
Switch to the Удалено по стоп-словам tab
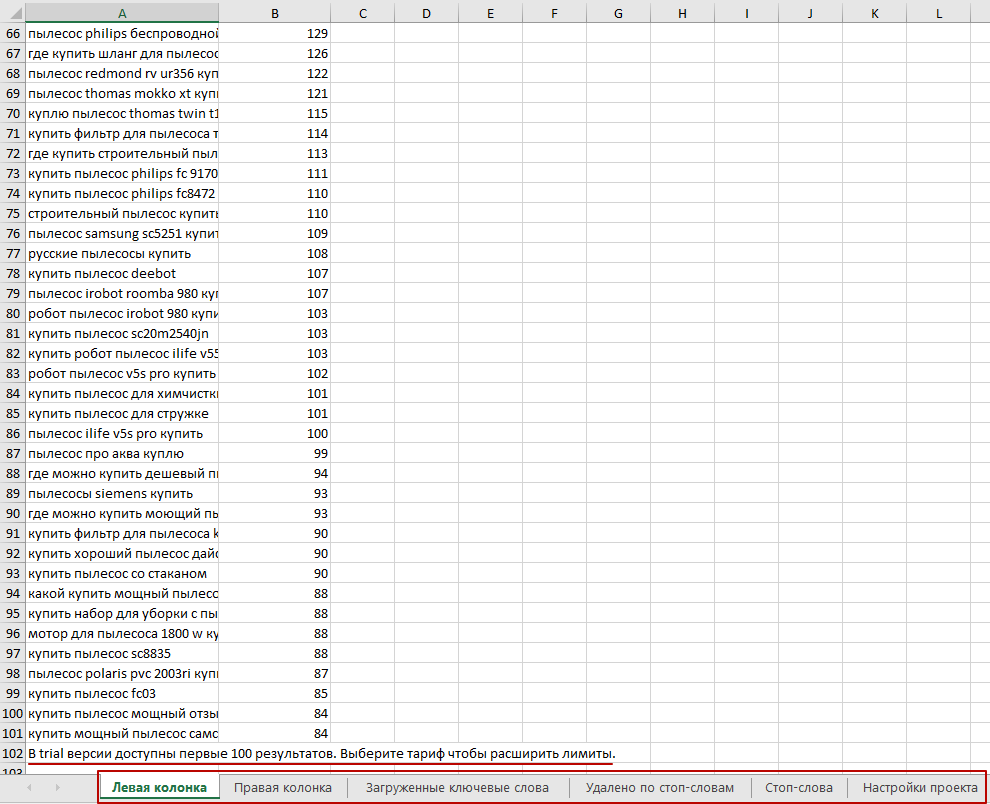click(x=660, y=788)
